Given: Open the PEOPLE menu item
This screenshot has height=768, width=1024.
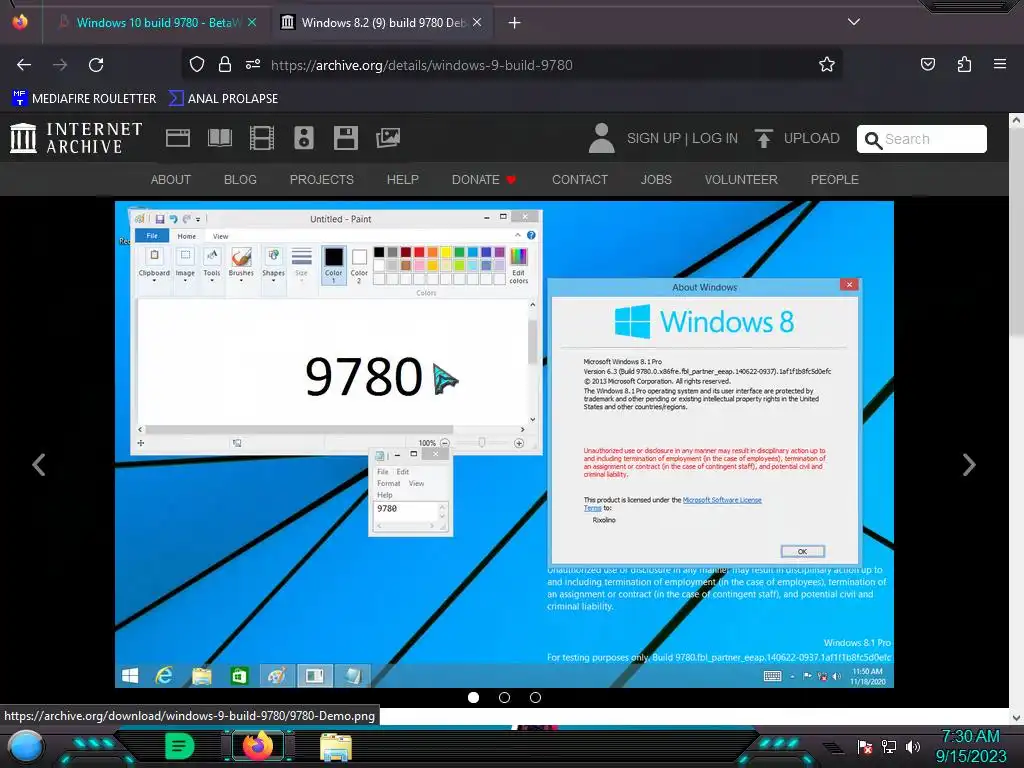Looking at the screenshot, I should (x=835, y=180).
